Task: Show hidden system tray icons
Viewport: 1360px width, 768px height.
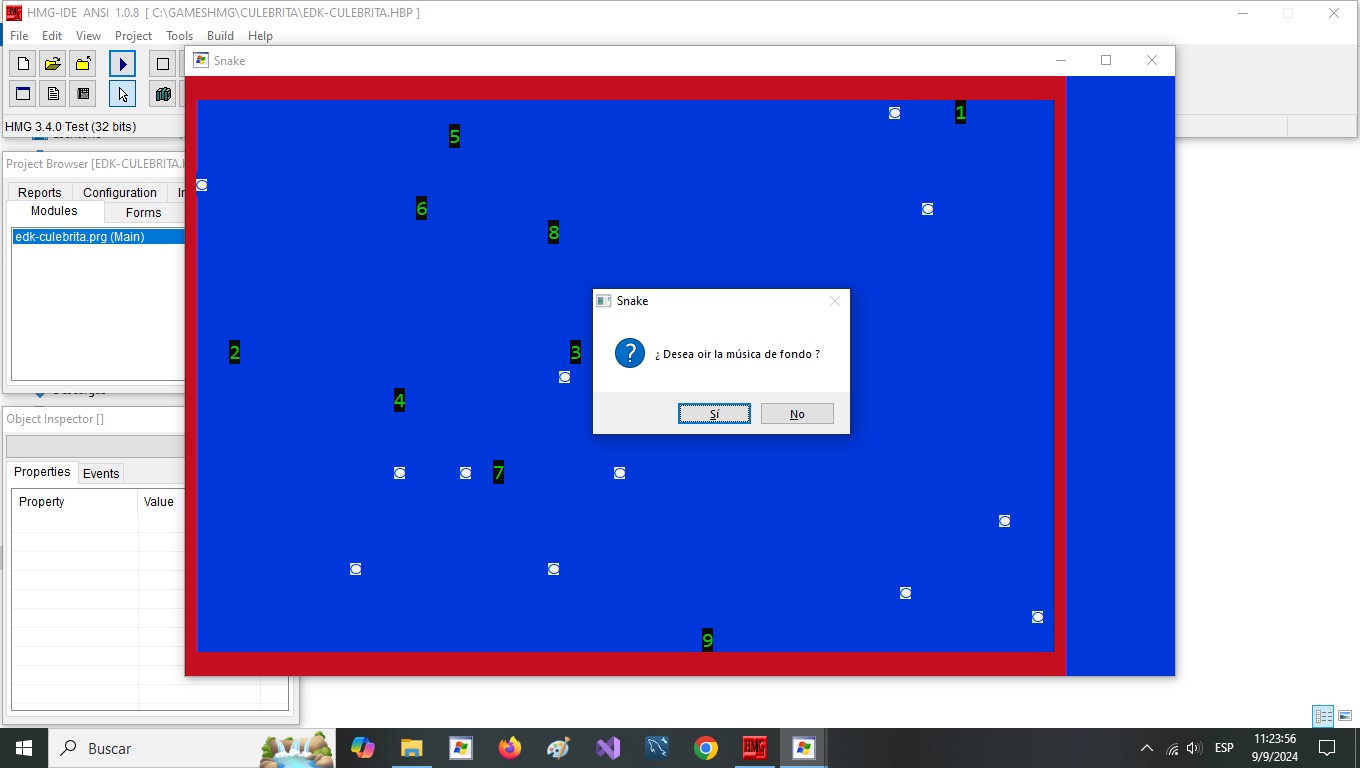Action: [1146, 748]
